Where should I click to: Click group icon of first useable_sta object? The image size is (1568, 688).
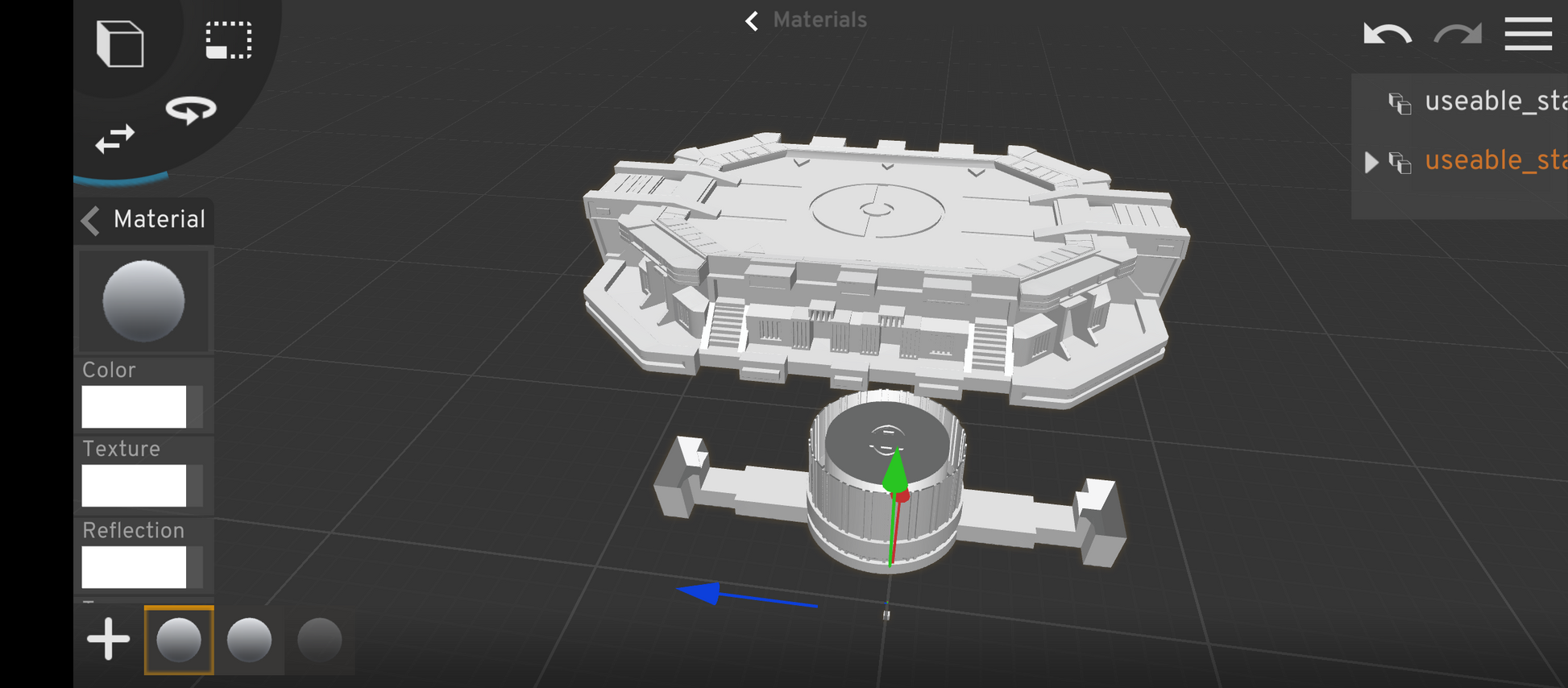coord(1400,103)
